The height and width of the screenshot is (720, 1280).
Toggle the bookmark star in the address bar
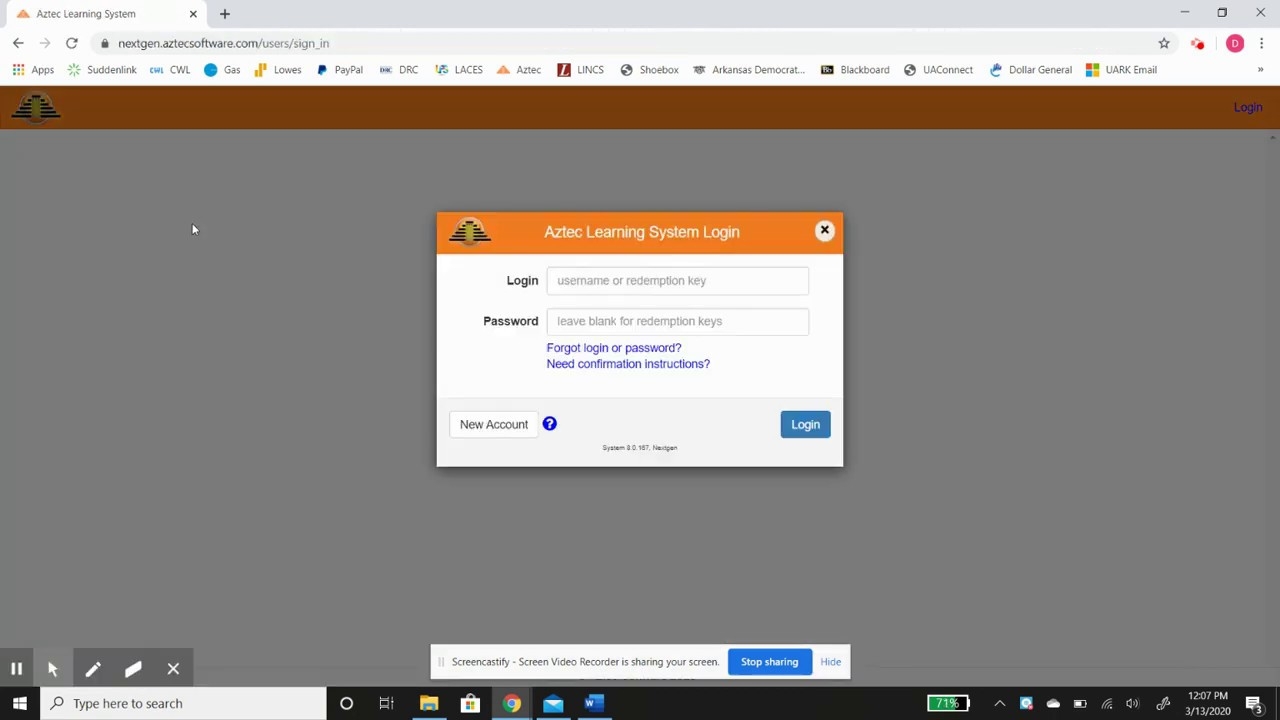[x=1164, y=43]
